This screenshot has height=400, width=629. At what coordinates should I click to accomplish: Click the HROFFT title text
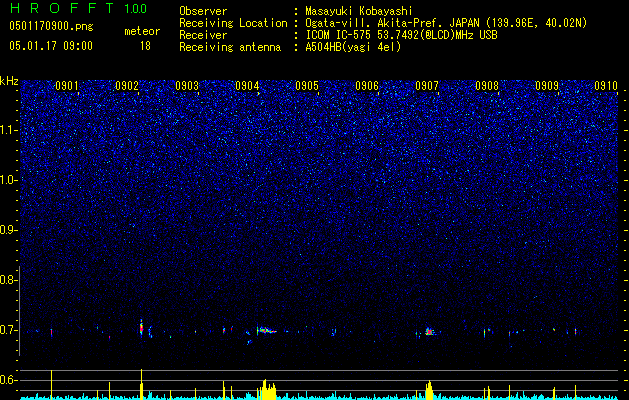click(x=62, y=8)
